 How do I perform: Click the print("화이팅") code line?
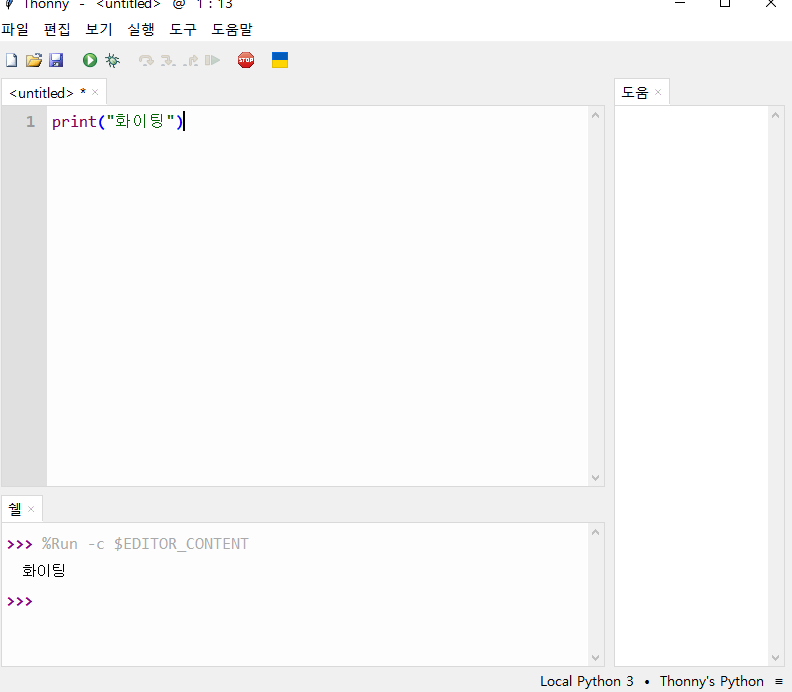117,122
